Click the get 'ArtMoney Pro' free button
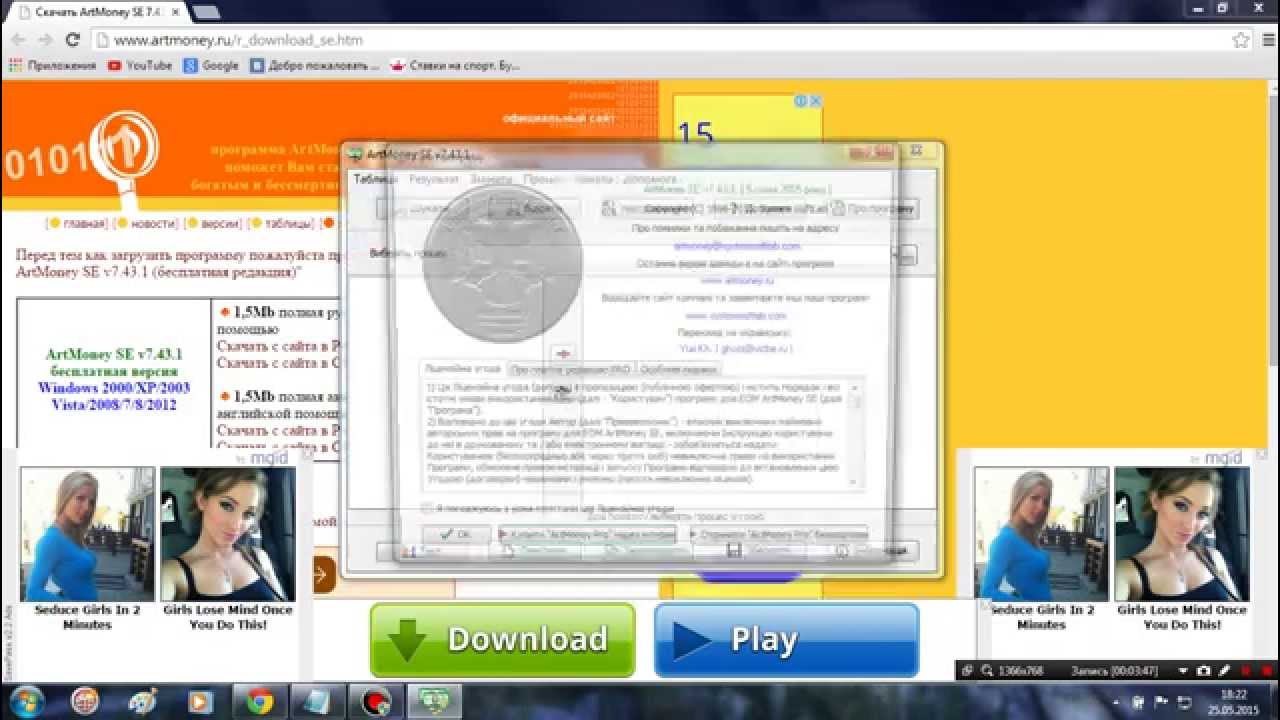The width and height of the screenshot is (1280, 720). 779,535
